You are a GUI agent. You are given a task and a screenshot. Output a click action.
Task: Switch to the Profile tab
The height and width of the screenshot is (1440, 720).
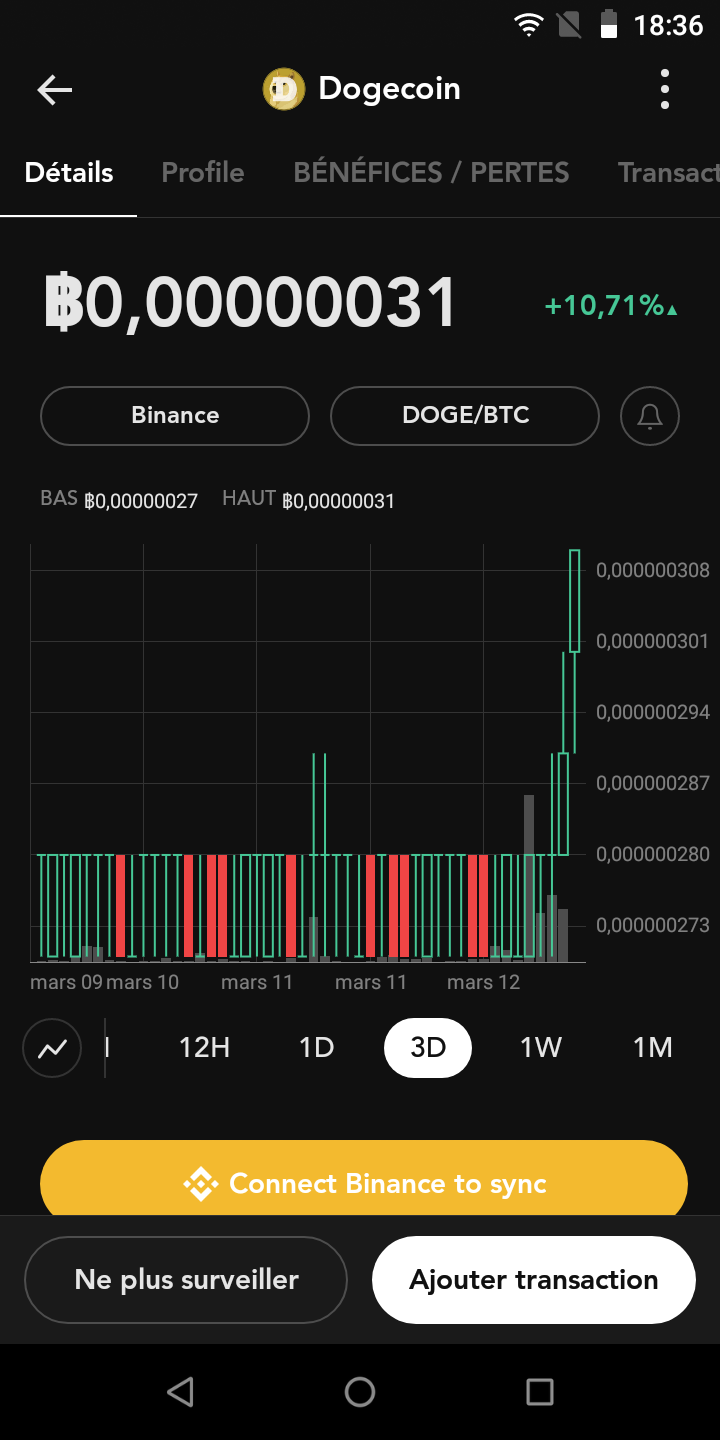203,173
